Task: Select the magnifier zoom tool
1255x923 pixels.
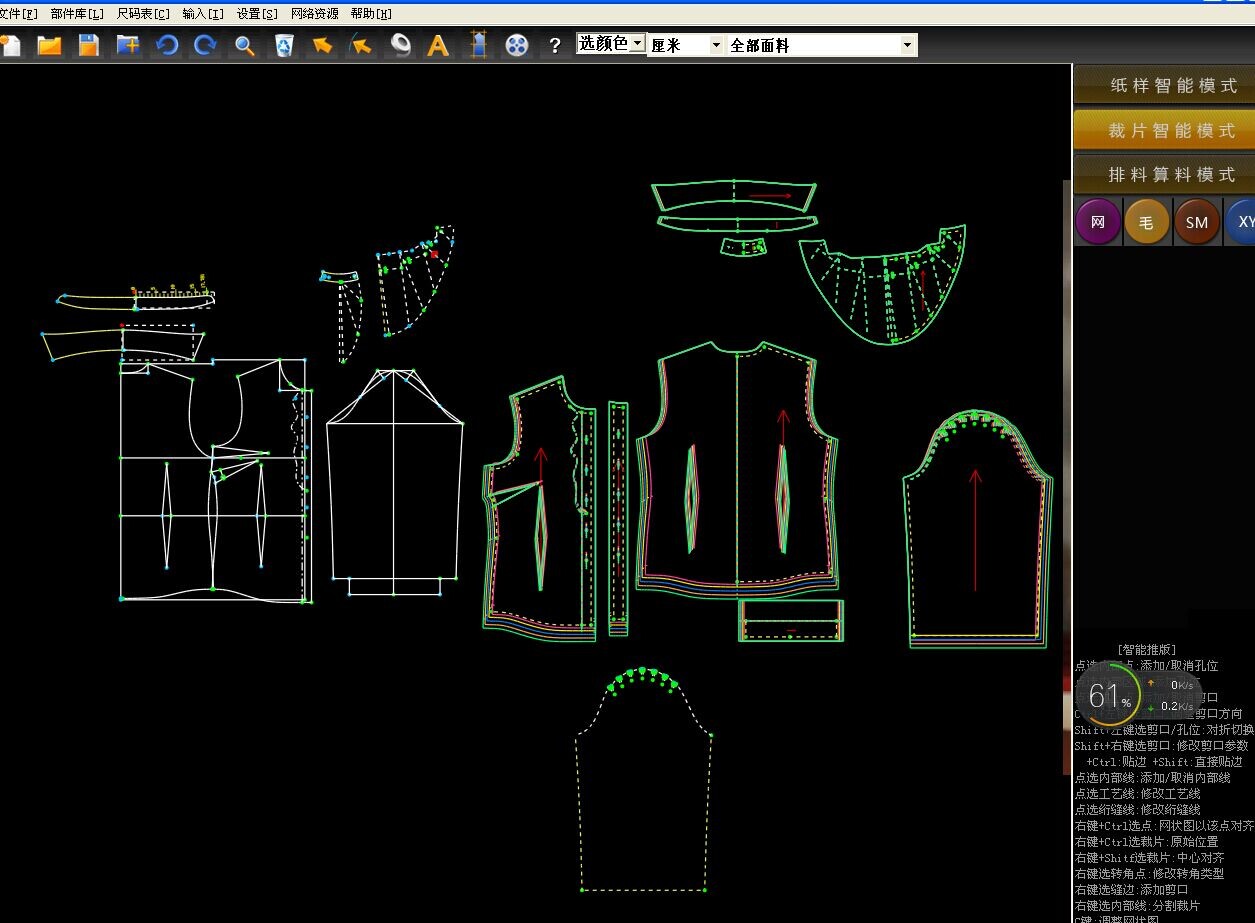Action: point(244,45)
